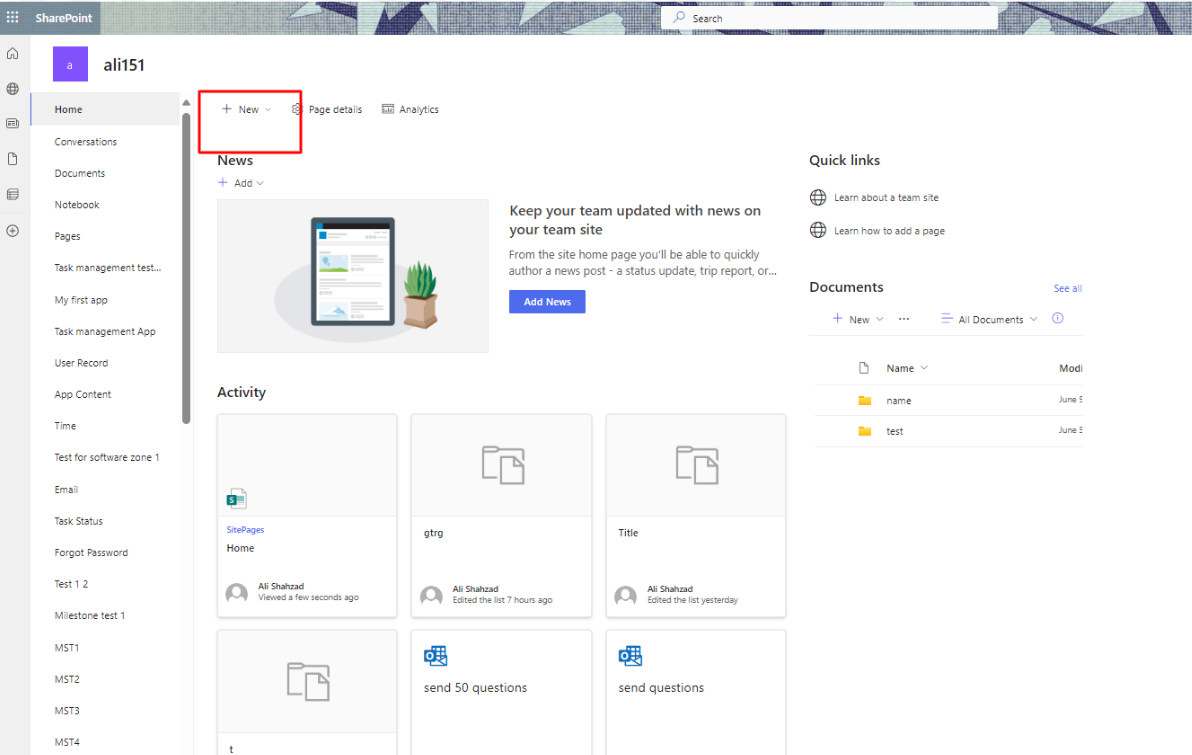Click the News icon in the left rail

pos(12,123)
